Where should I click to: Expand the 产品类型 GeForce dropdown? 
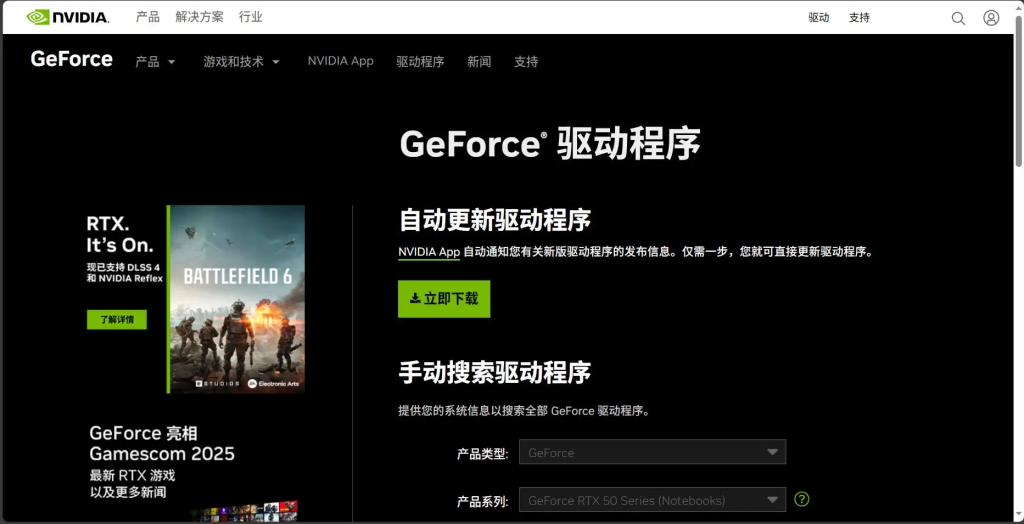(652, 452)
